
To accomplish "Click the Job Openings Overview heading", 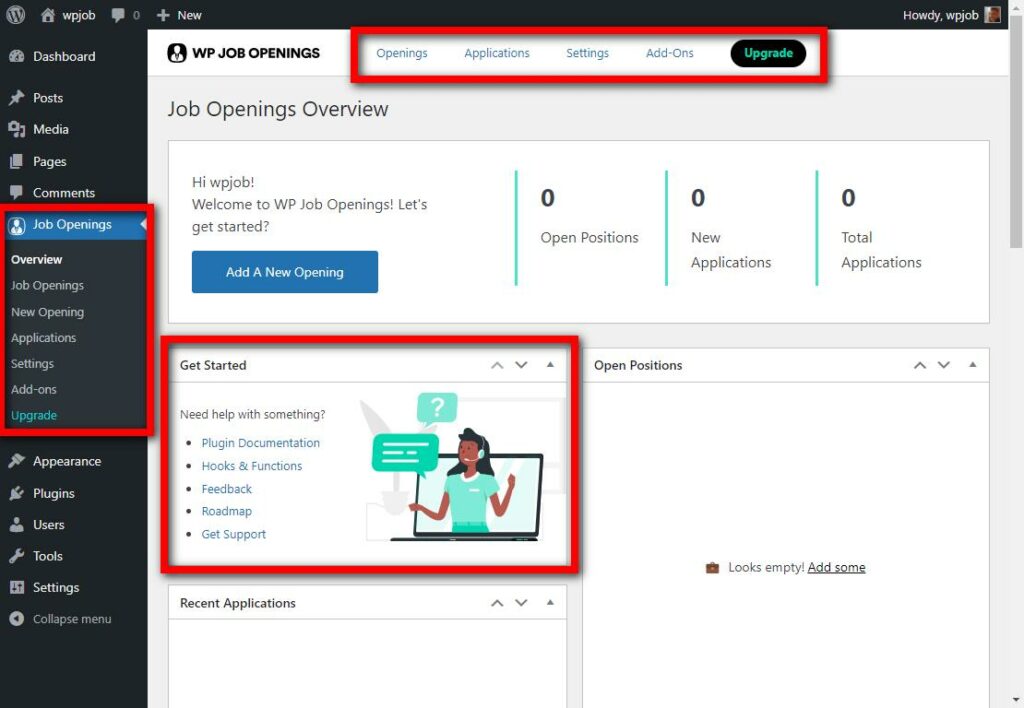I will 278,109.
